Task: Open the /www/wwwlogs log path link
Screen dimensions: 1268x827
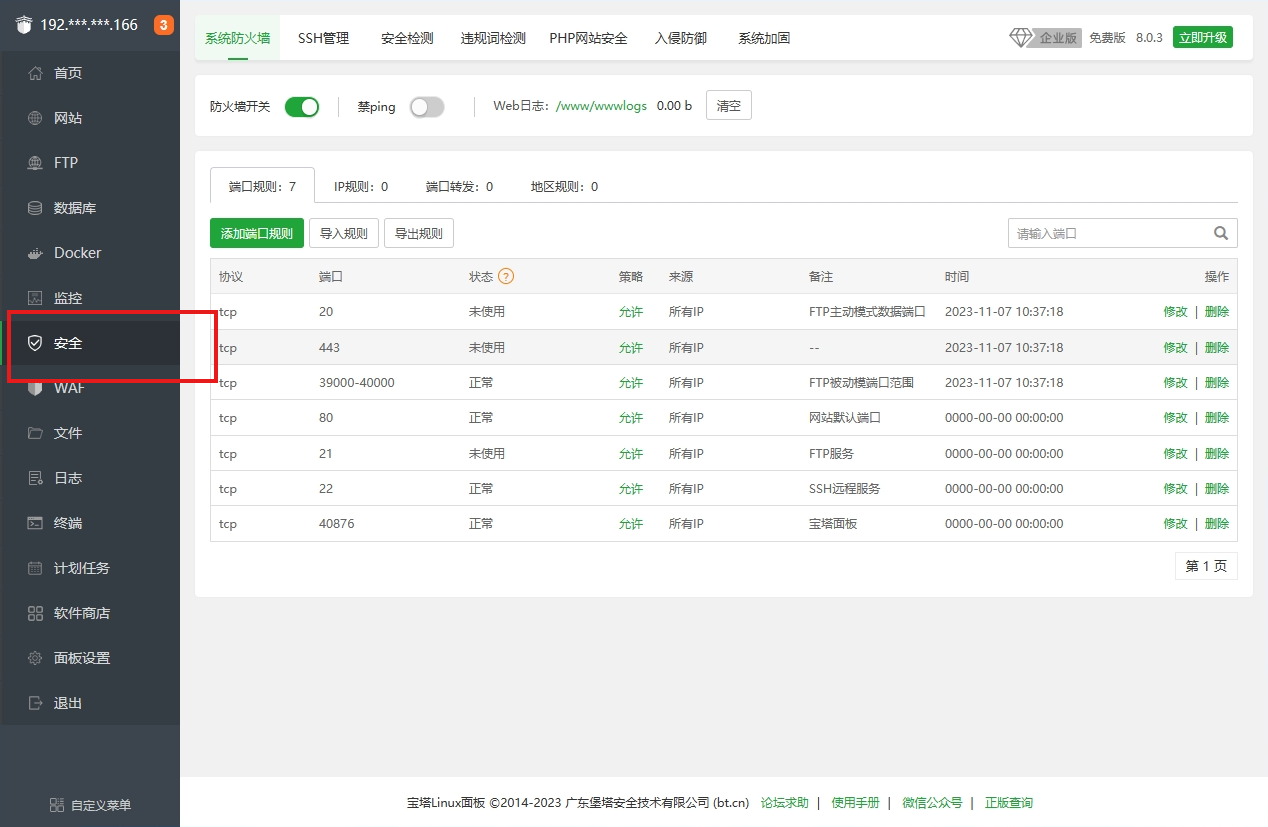Action: click(x=602, y=105)
